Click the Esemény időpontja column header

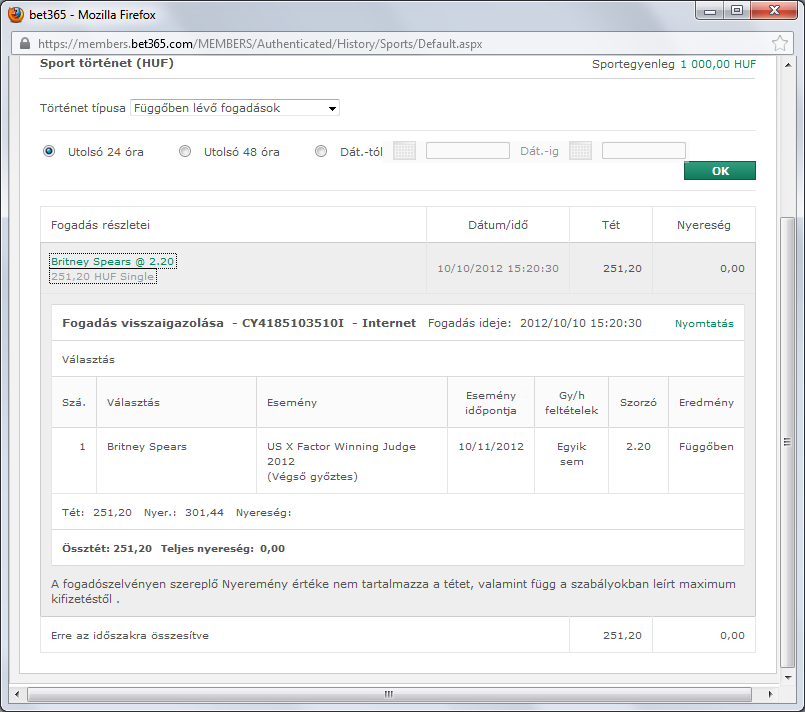point(491,402)
